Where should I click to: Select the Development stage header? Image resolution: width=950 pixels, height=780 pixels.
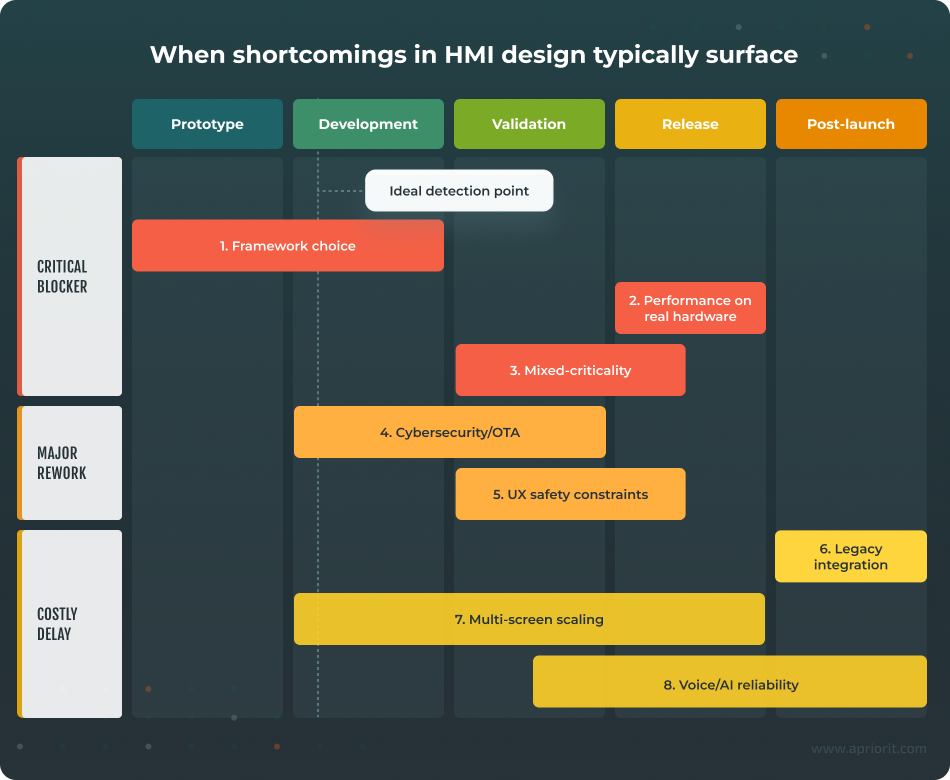pyautogui.click(x=368, y=124)
